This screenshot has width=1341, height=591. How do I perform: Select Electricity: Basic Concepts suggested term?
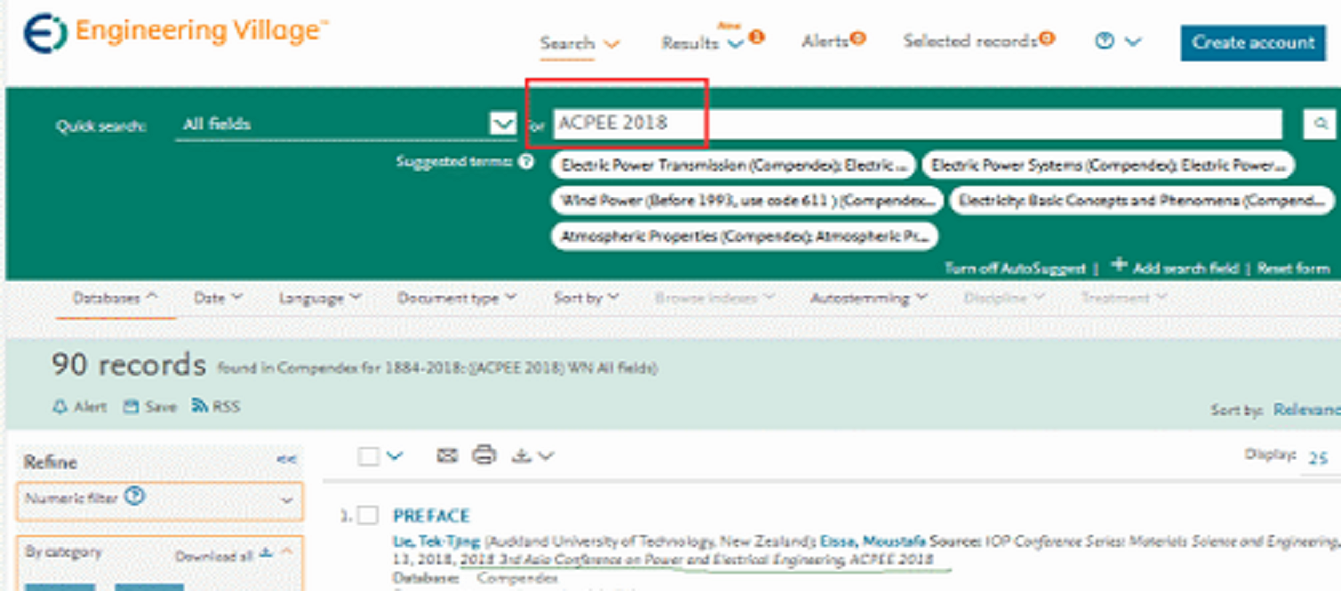(x=1140, y=201)
